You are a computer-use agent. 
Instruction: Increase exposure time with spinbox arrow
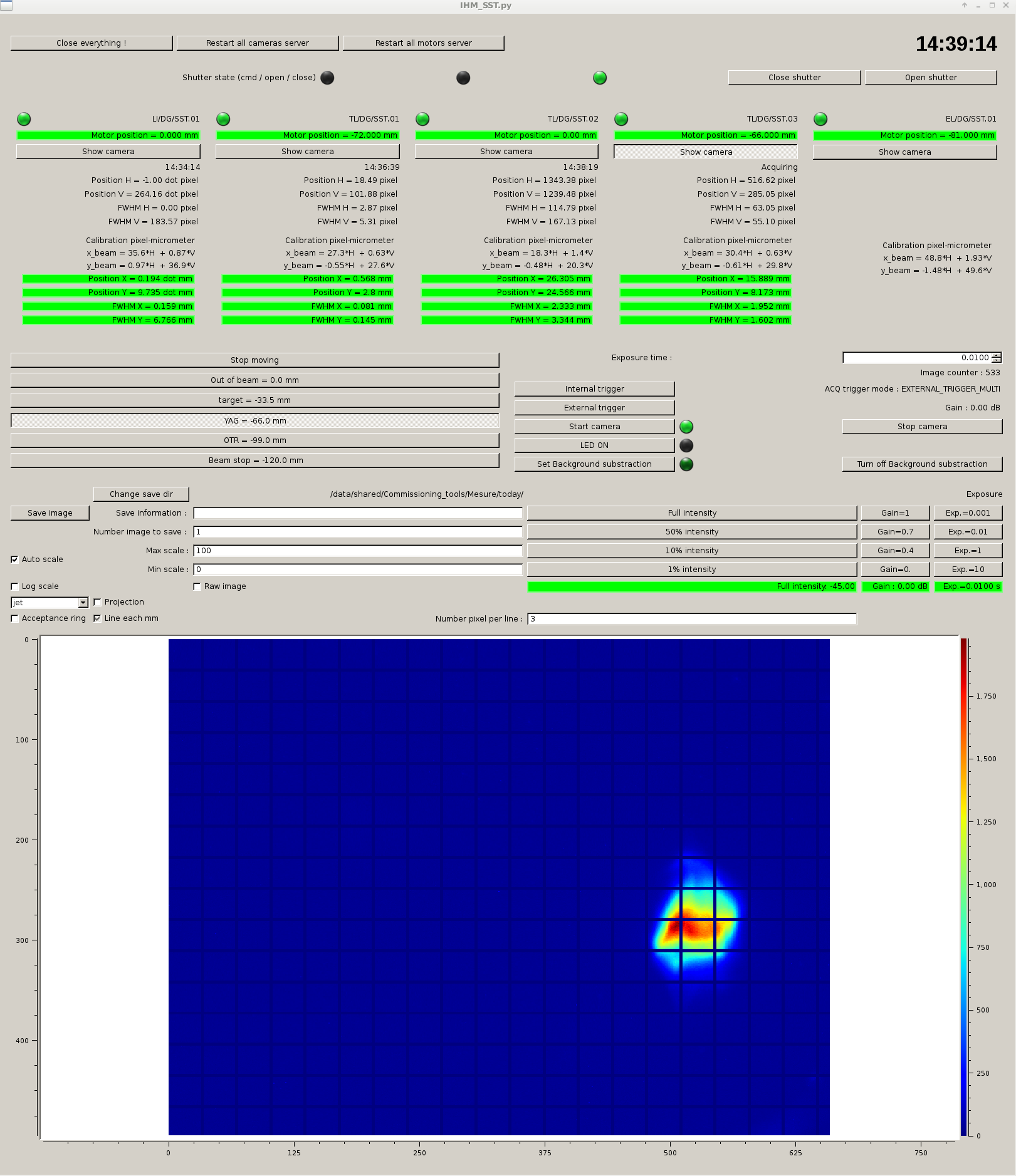997,355
